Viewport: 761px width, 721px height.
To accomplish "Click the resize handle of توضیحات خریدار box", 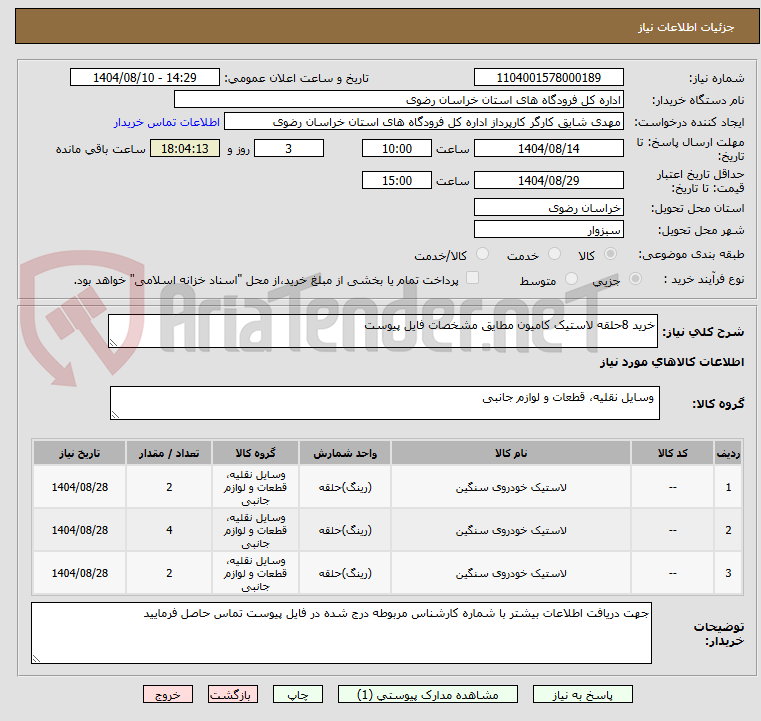I will (36, 659).
